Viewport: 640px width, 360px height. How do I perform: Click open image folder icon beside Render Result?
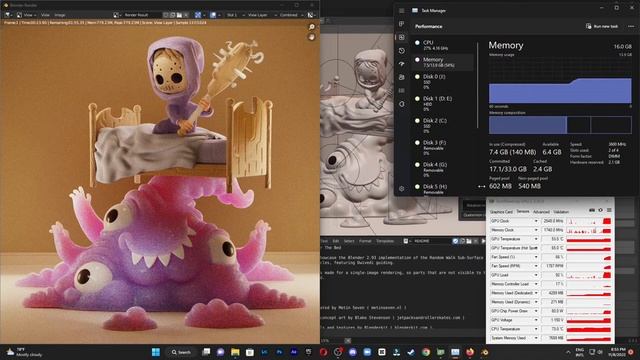[179, 15]
